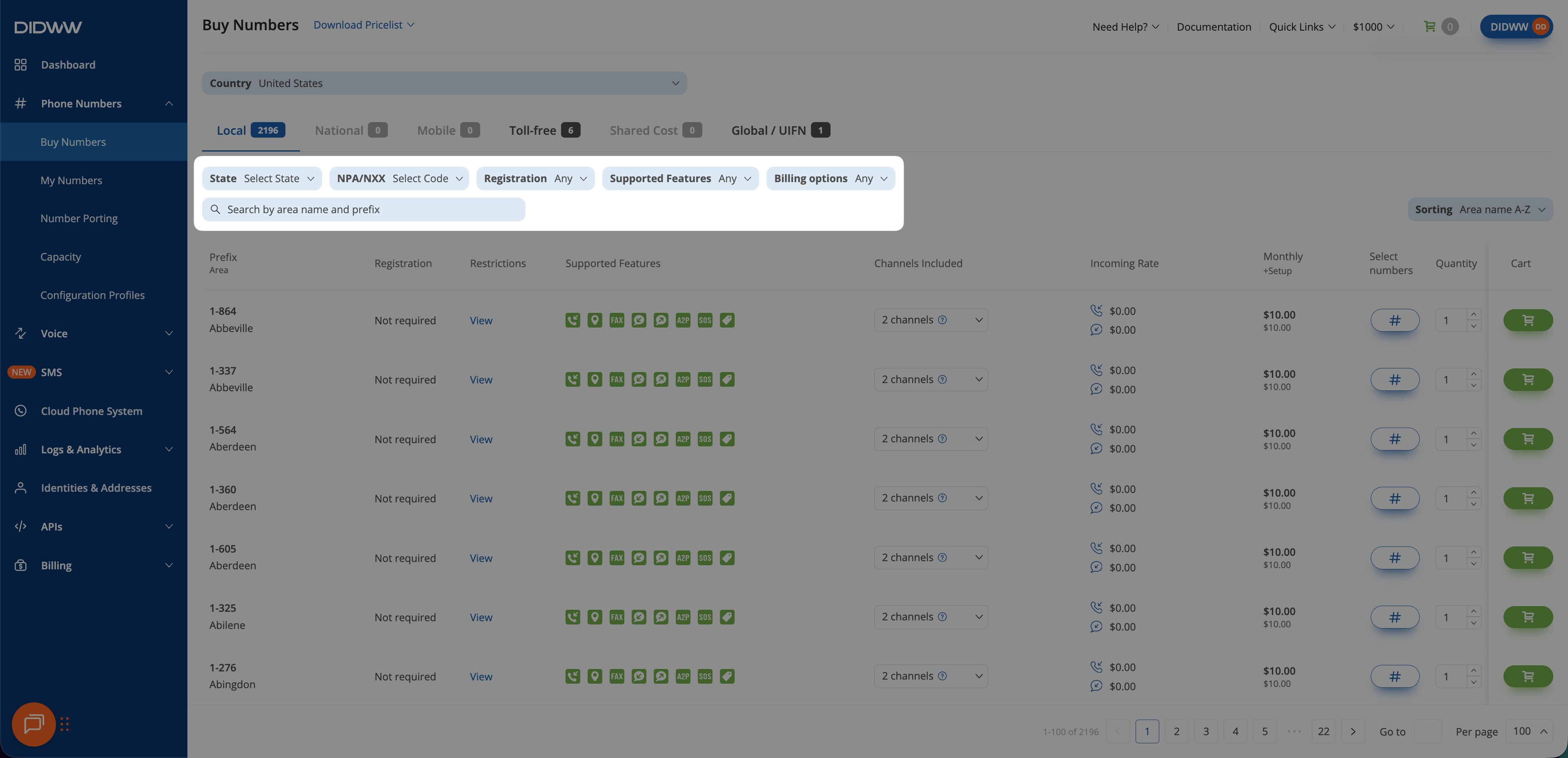Image resolution: width=1568 pixels, height=758 pixels.
Task: Click channels help icon in 1-360 Aberdeen row
Action: (x=942, y=498)
